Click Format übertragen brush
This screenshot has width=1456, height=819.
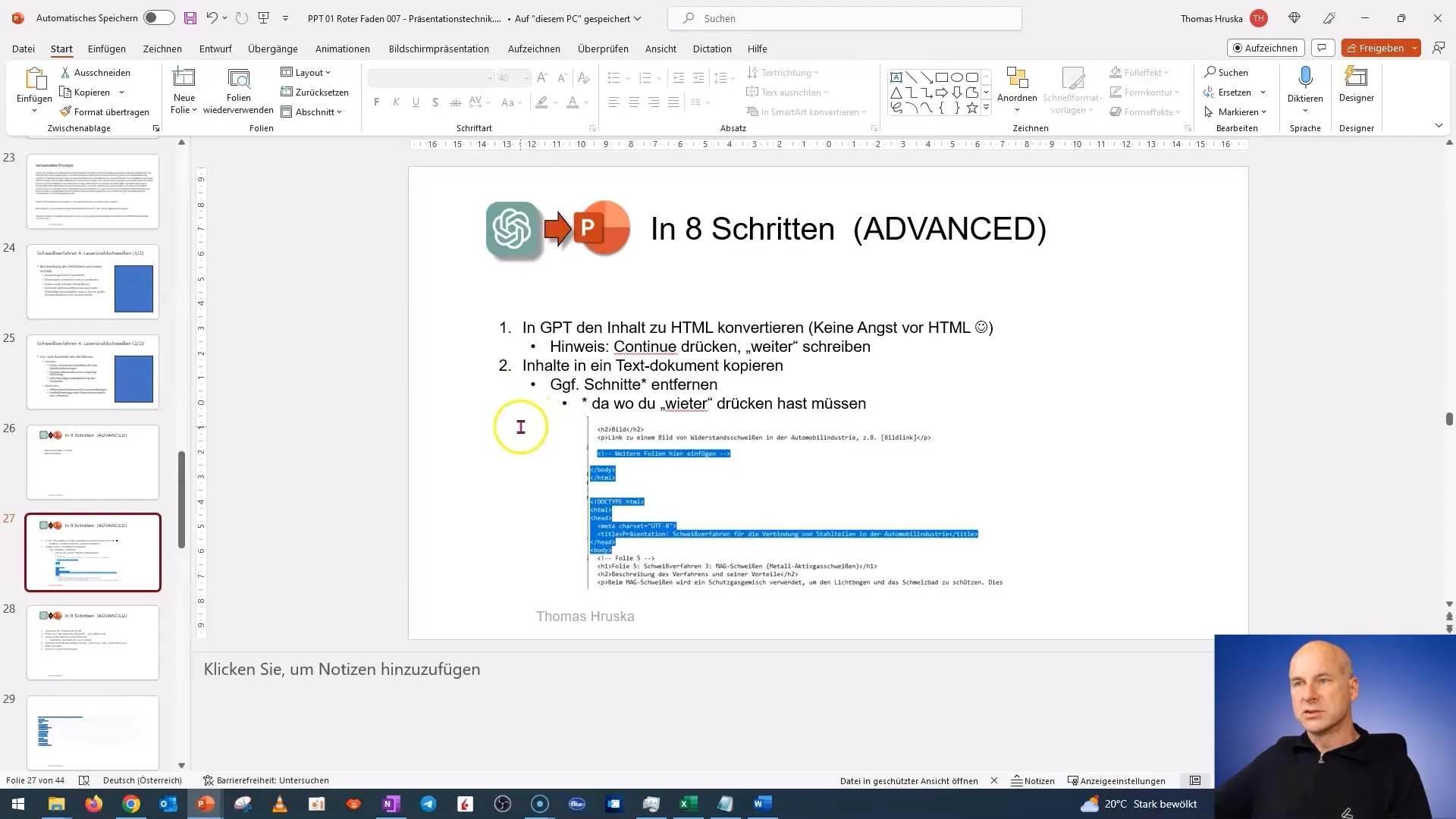[x=105, y=111]
